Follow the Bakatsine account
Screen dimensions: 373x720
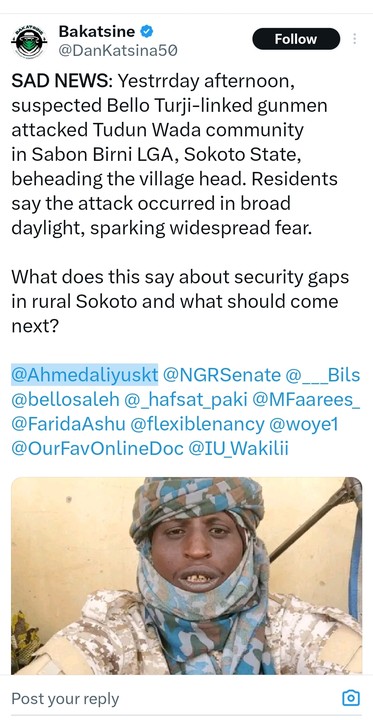(296, 39)
